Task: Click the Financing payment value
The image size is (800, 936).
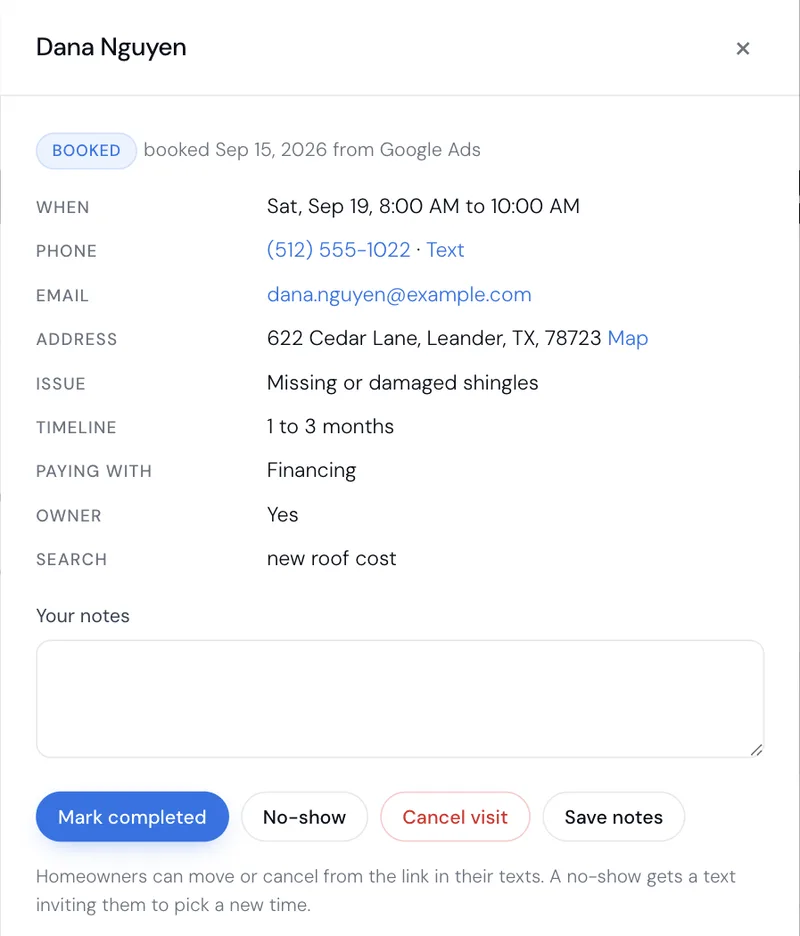Action: (x=311, y=470)
